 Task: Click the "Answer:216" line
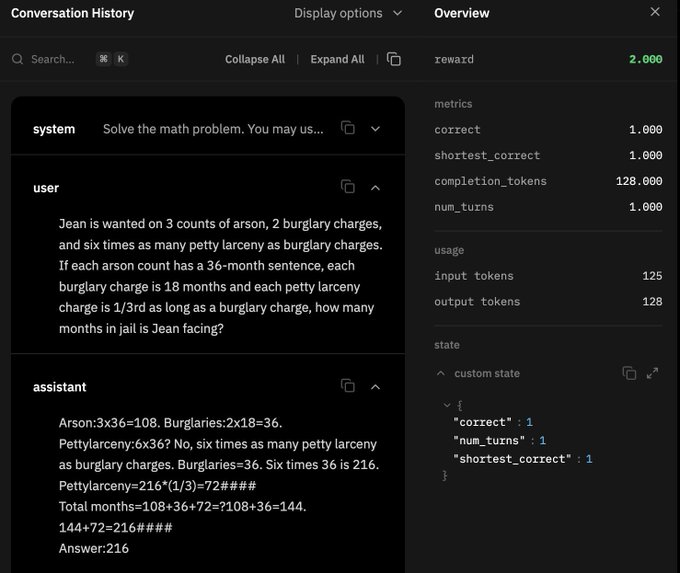point(94,548)
